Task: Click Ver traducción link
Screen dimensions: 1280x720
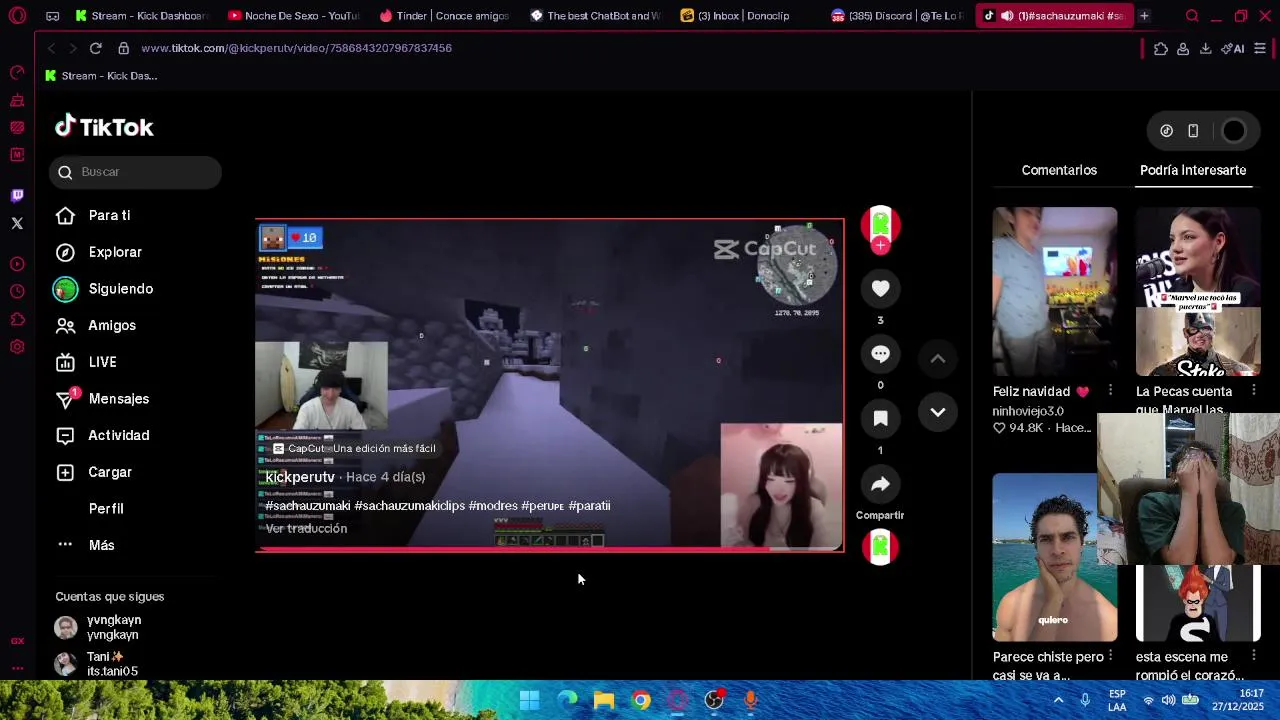Action: point(306,528)
